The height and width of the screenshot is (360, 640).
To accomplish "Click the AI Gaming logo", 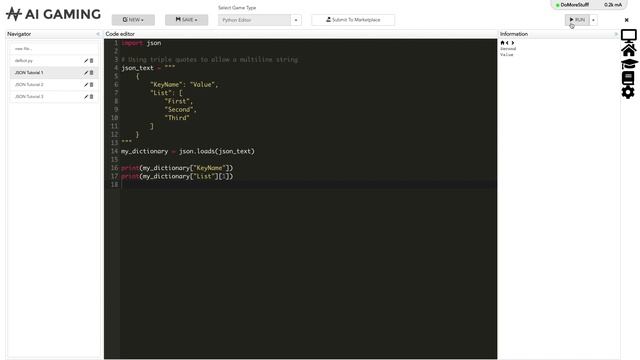I will click(53, 14).
